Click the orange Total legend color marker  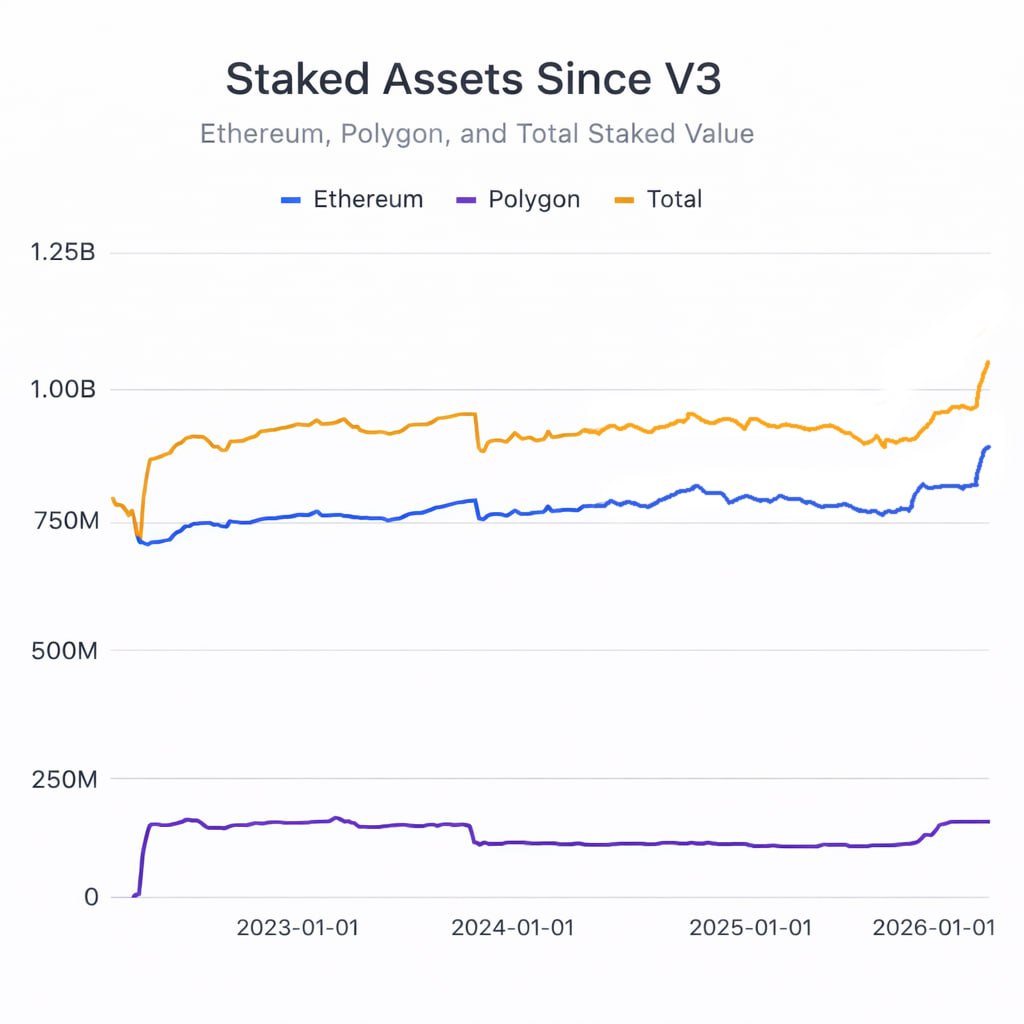pyautogui.click(x=625, y=200)
